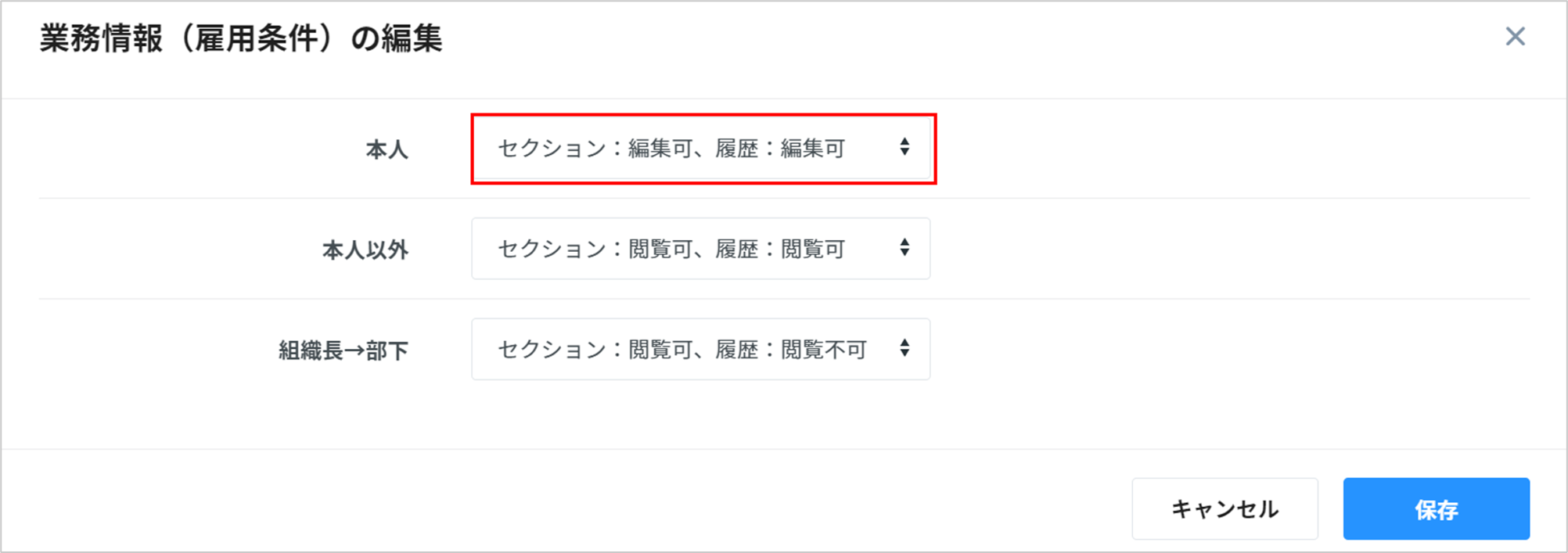1568x553 pixels.
Task: Select the text セクション：閲覧可、履歴：閲覧可
Action: 671,249
